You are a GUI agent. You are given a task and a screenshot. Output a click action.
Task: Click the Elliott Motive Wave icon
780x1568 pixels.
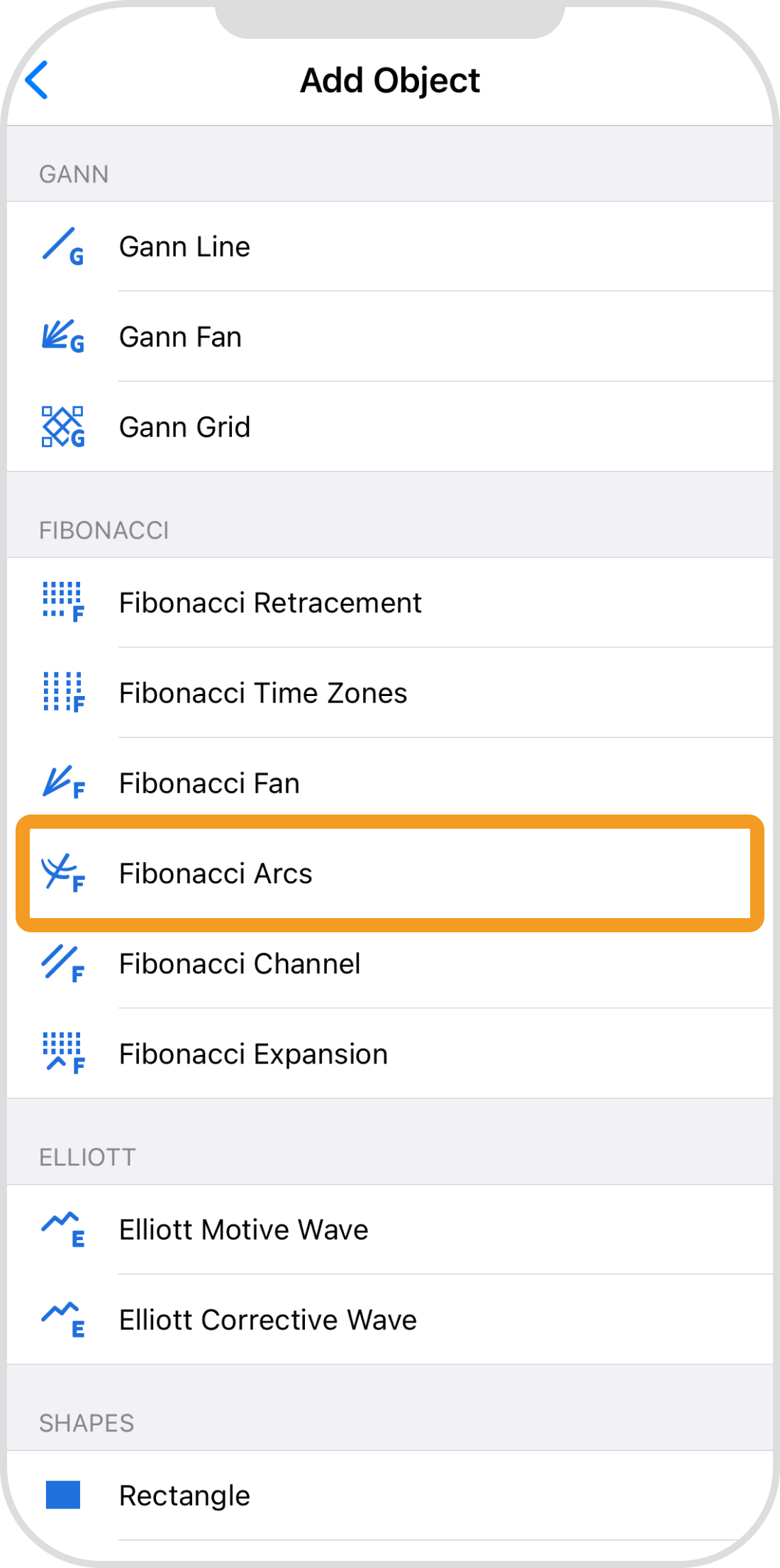pyautogui.click(x=62, y=1229)
